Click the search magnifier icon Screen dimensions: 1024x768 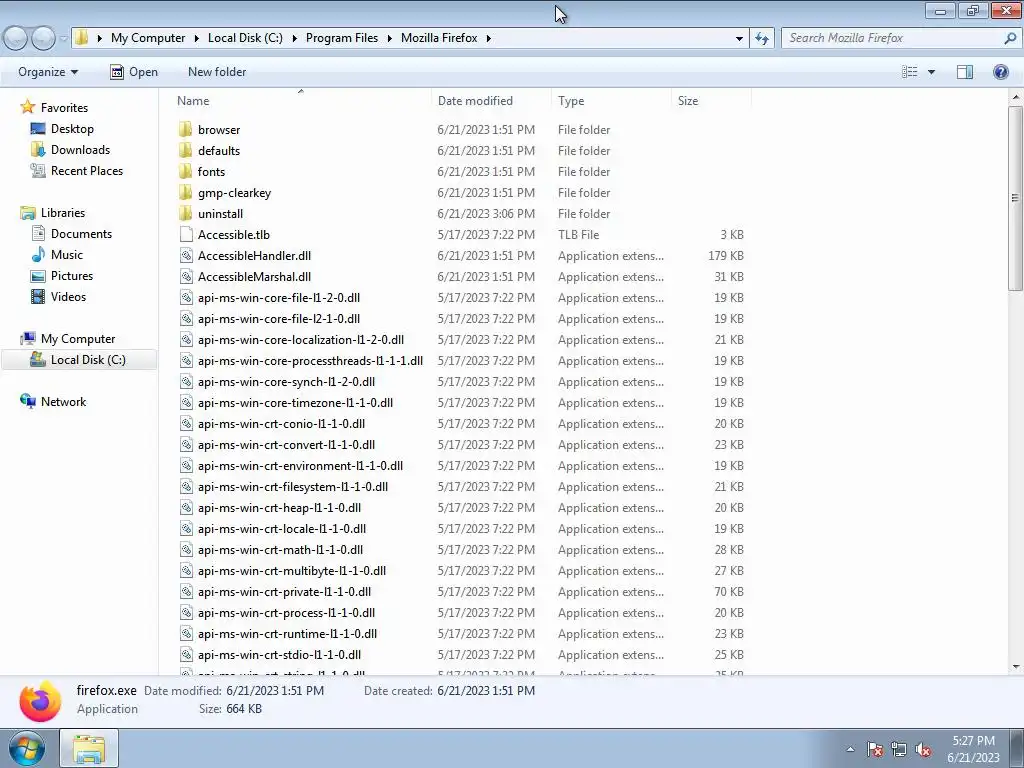[1010, 38]
